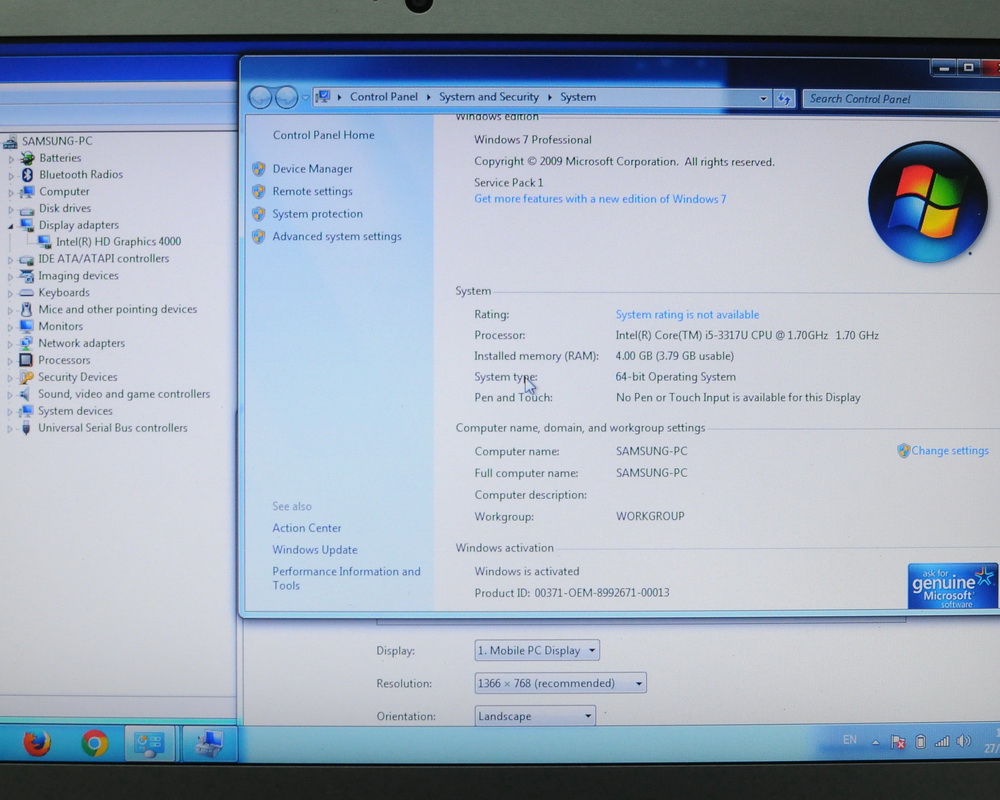Select the Disk drives icon
Viewport: 1000px width, 800px height.
point(27,209)
